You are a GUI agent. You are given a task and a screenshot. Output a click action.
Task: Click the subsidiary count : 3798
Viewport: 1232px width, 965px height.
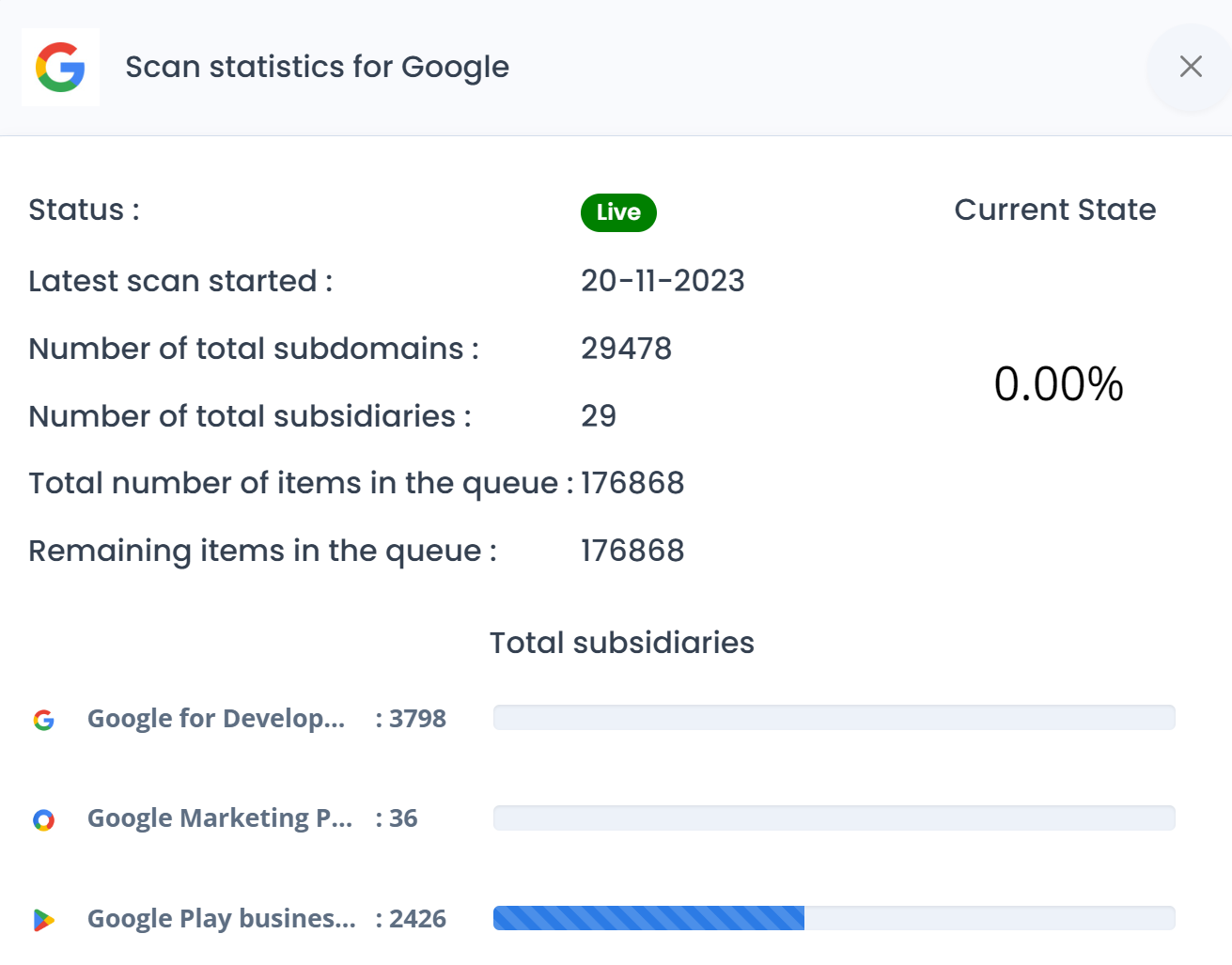(x=411, y=719)
